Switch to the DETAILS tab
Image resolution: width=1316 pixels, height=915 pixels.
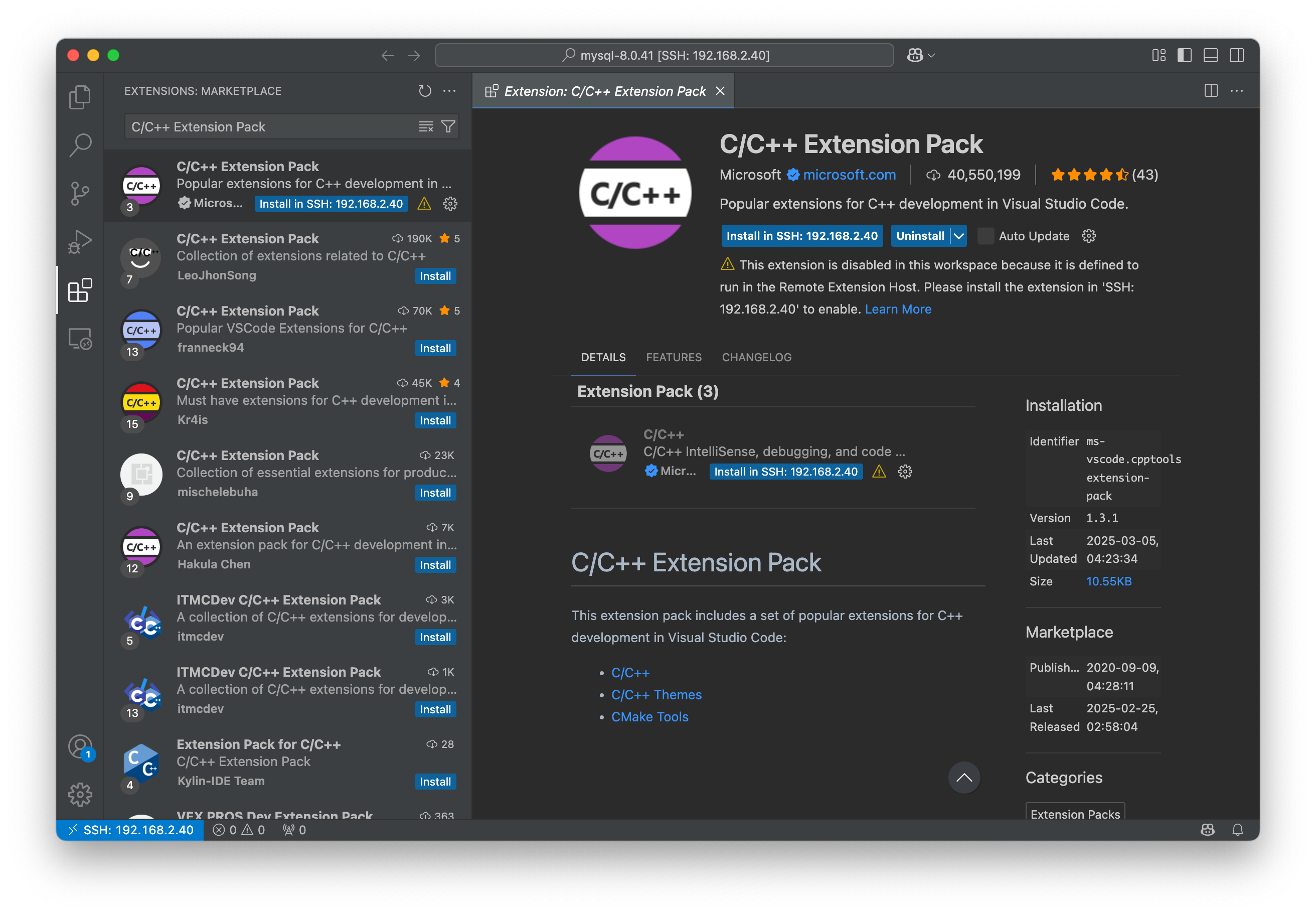coord(603,357)
